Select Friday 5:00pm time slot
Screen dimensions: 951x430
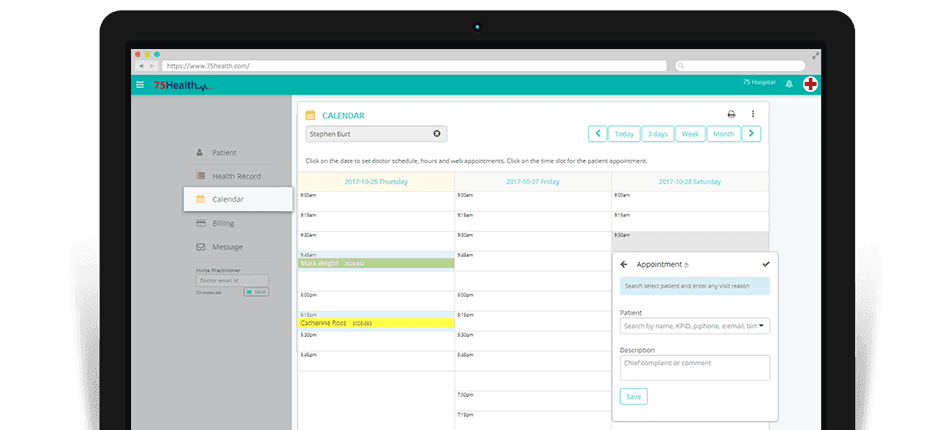533,301
